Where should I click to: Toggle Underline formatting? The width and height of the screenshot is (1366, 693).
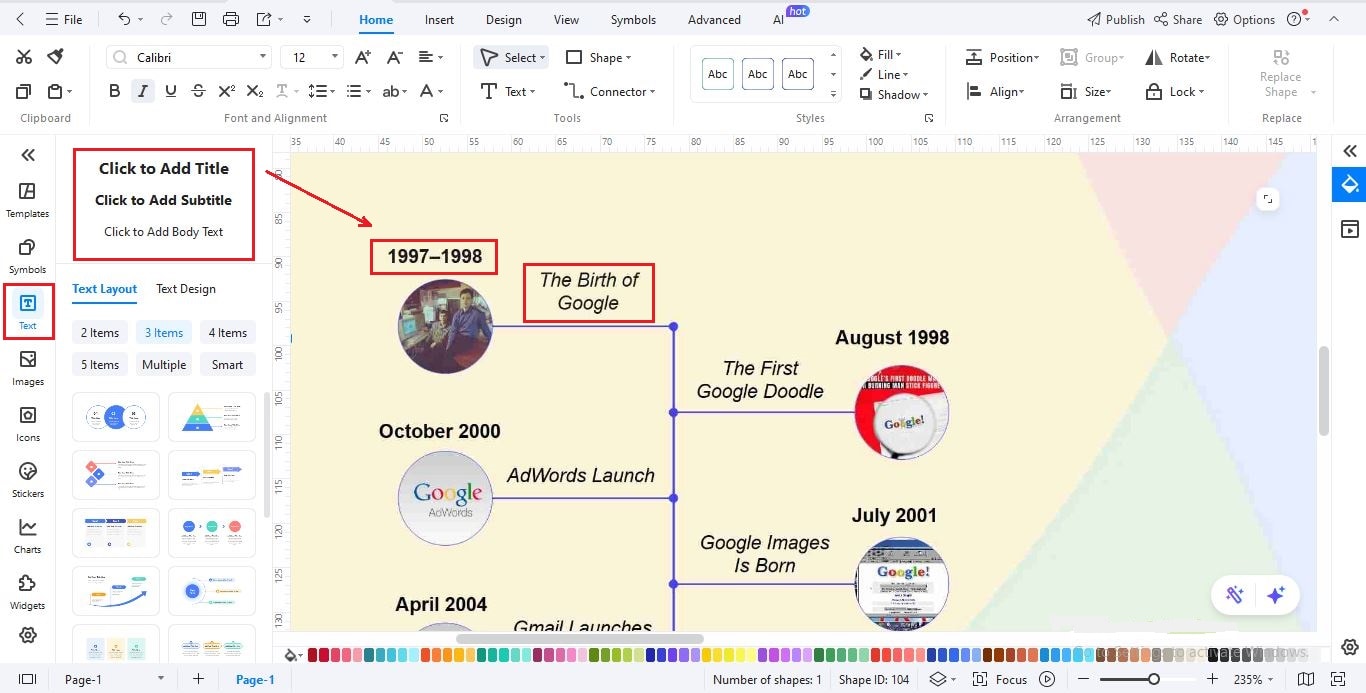pos(170,91)
